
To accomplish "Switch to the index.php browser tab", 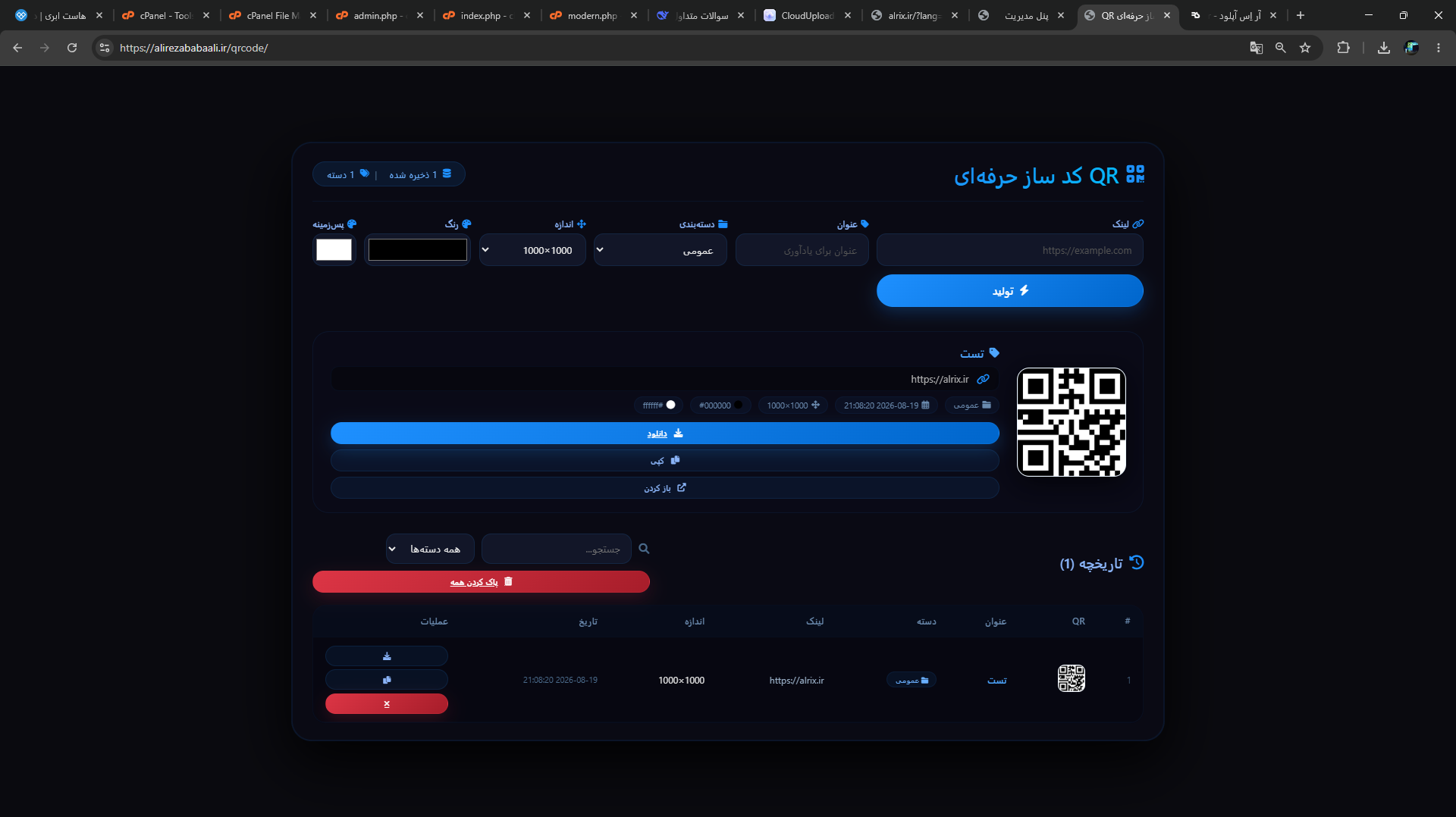I will pos(487,15).
